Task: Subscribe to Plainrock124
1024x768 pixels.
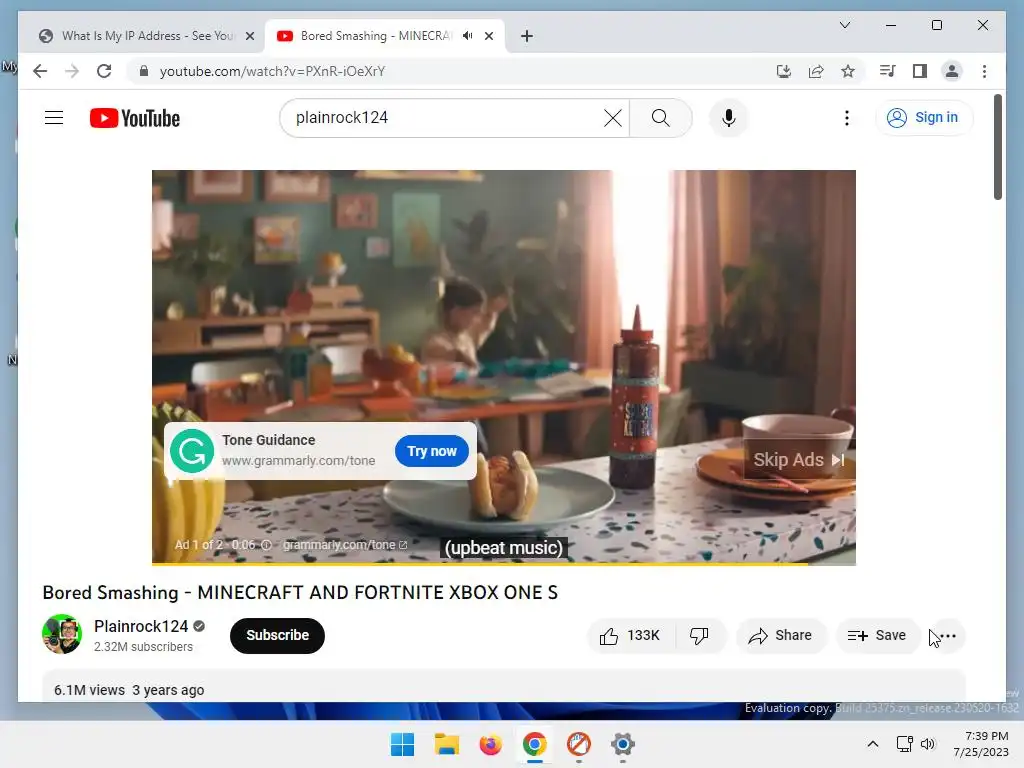Action: tap(277, 635)
